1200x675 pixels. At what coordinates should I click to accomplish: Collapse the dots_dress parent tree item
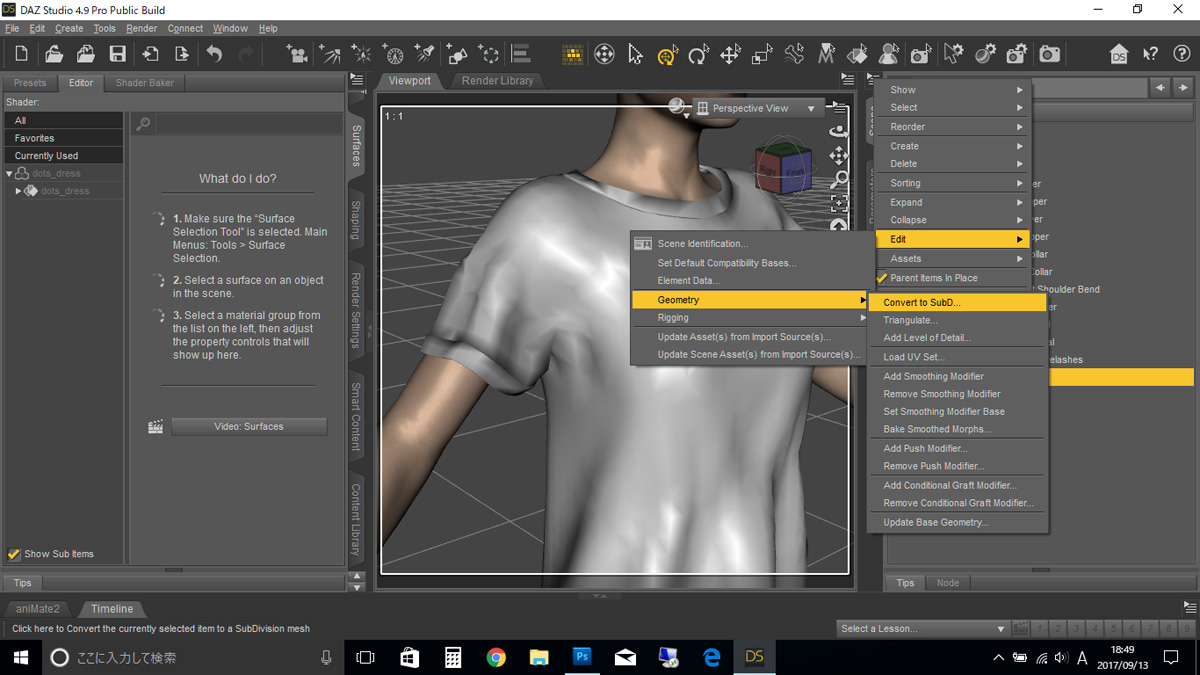pos(9,174)
